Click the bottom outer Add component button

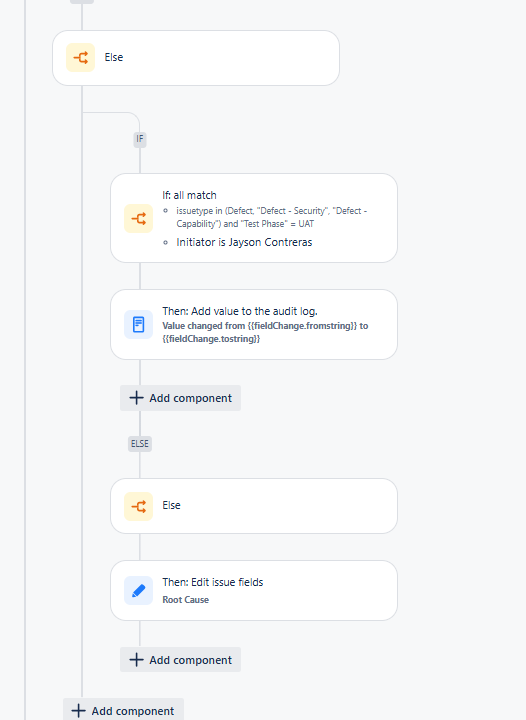coord(123,710)
